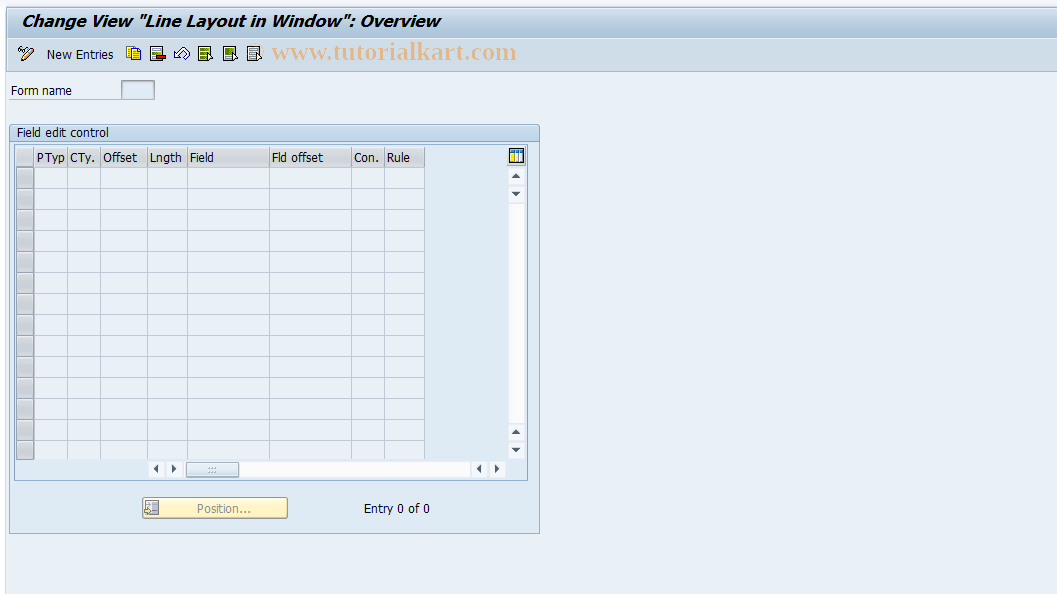Viewport: 1057px width, 594px height.
Task: Click the Delete entry icon
Action: pyautogui.click(x=158, y=54)
